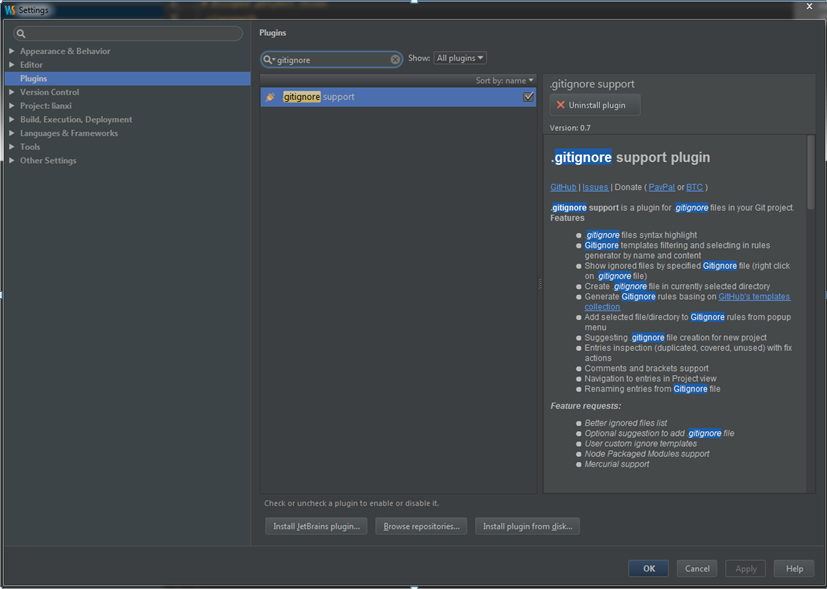The height and width of the screenshot is (589, 827).
Task: Expand Languages & Frameworks node
Action: click(x=12, y=133)
